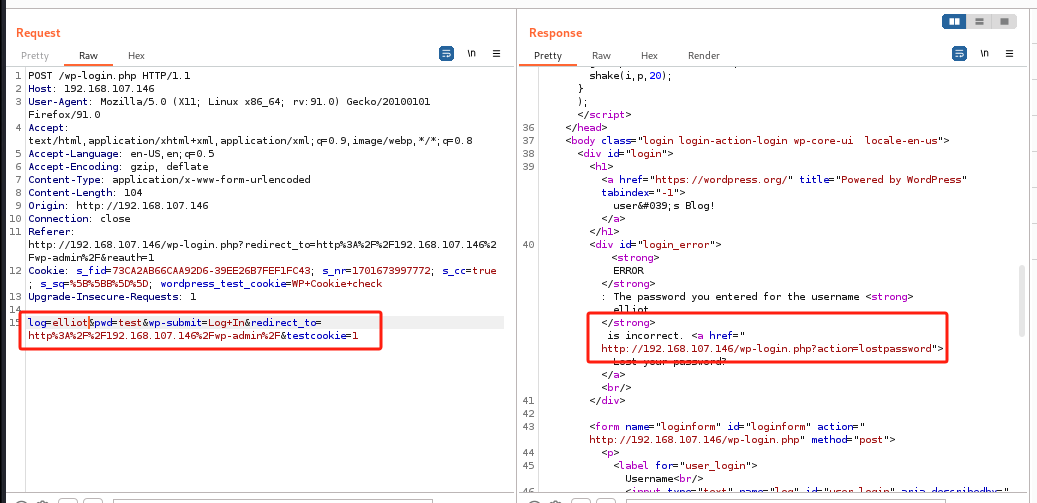
Task: Click the 'POST /wp-login.php HTTP/1.1' request line
Action: pyautogui.click(x=109, y=75)
